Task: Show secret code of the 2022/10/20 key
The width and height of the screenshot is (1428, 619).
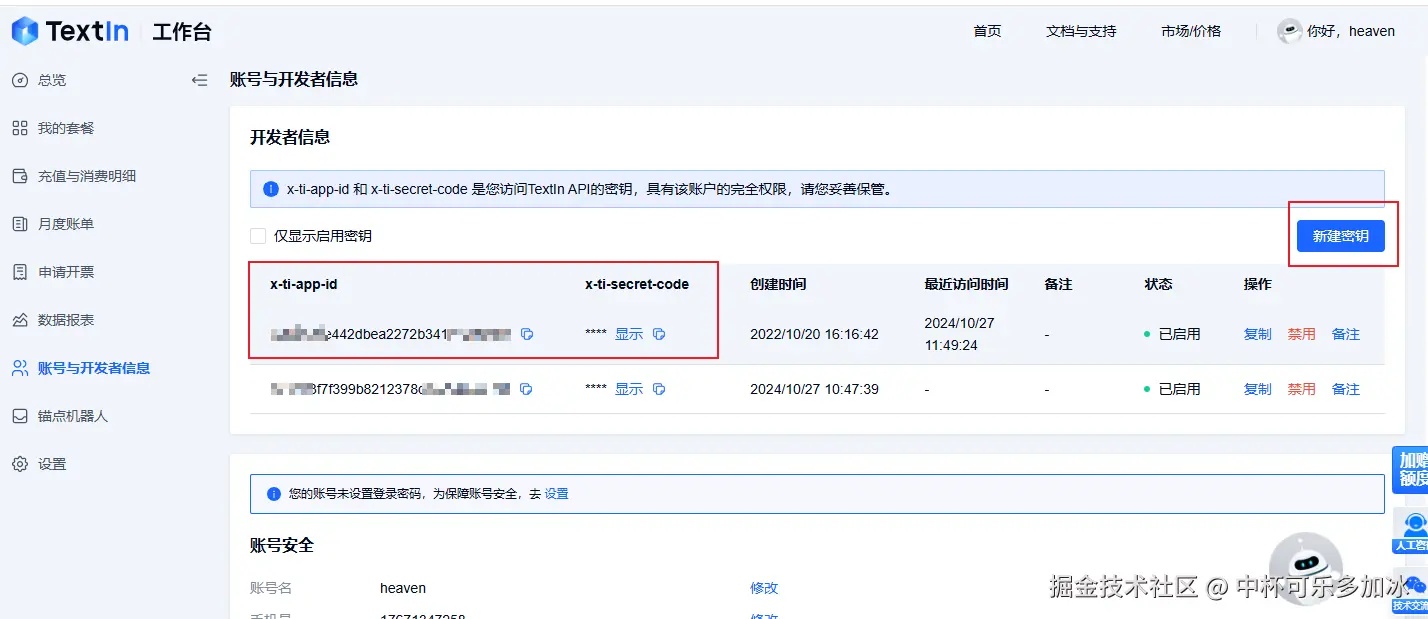Action: tap(629, 334)
